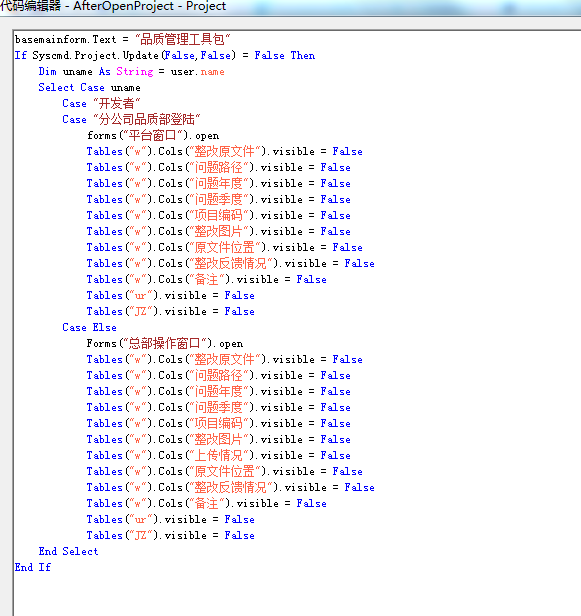
Task: Click the code editor title bar
Action: 290,7
